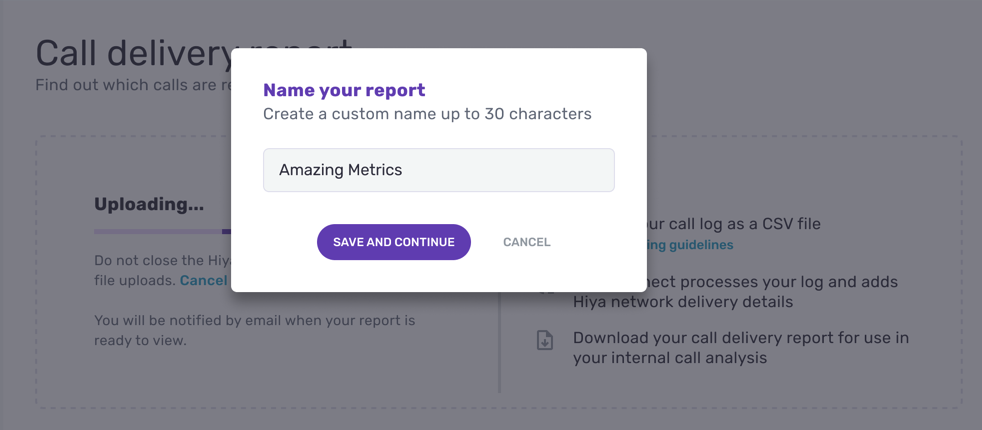Click the "Name your report" dialog title

tap(344, 90)
